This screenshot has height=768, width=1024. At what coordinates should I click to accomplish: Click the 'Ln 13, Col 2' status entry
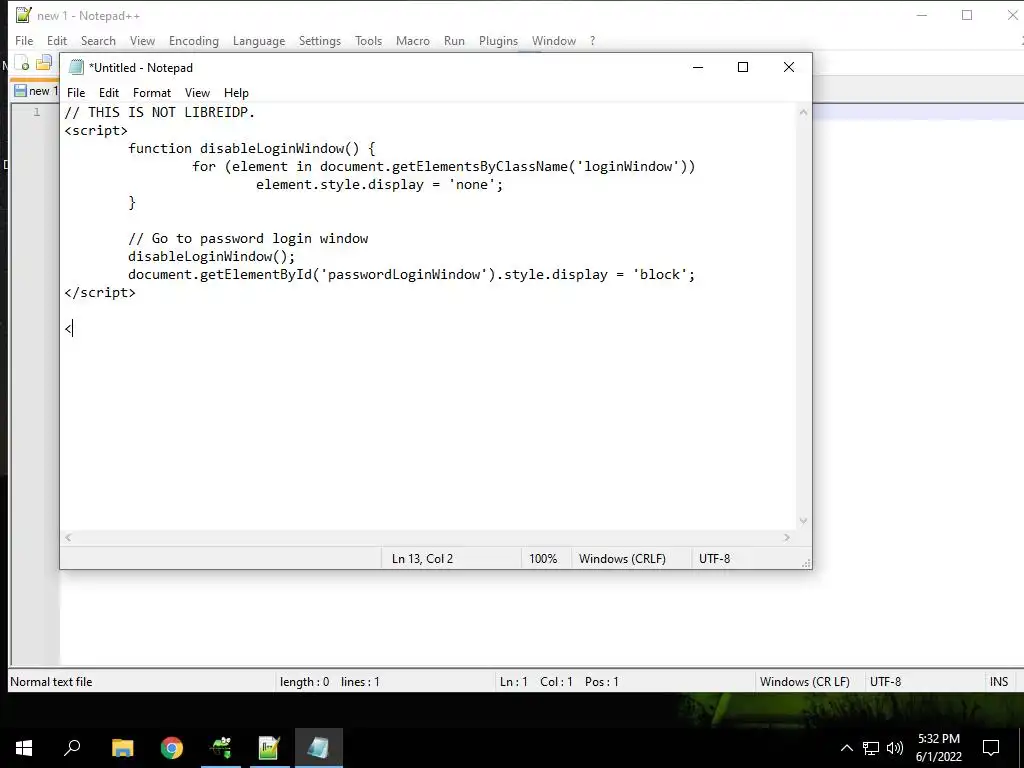(x=422, y=559)
